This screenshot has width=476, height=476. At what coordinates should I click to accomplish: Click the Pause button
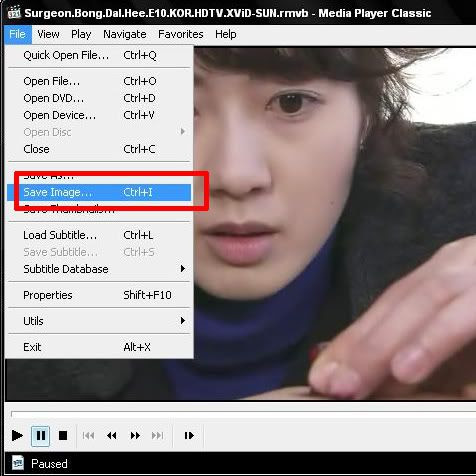click(x=41, y=435)
